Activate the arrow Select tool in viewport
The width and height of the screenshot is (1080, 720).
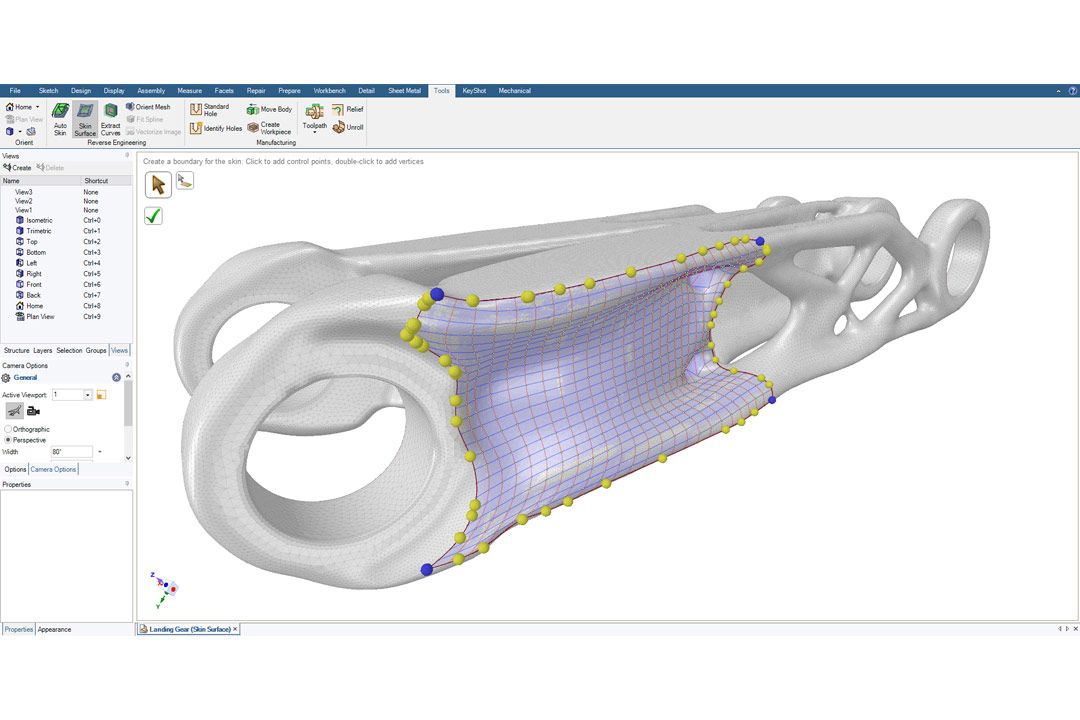[x=158, y=184]
